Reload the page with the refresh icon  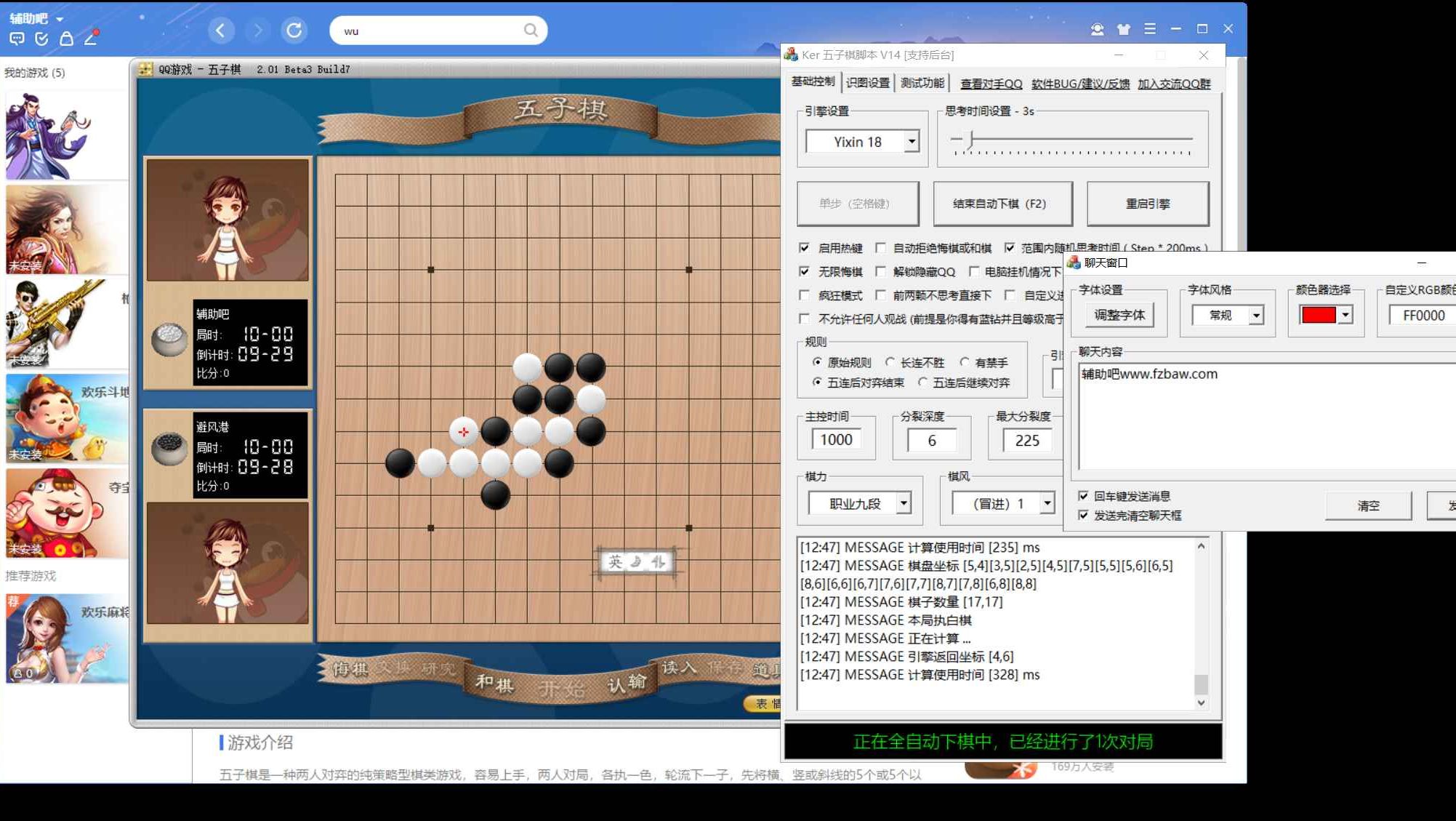point(294,30)
